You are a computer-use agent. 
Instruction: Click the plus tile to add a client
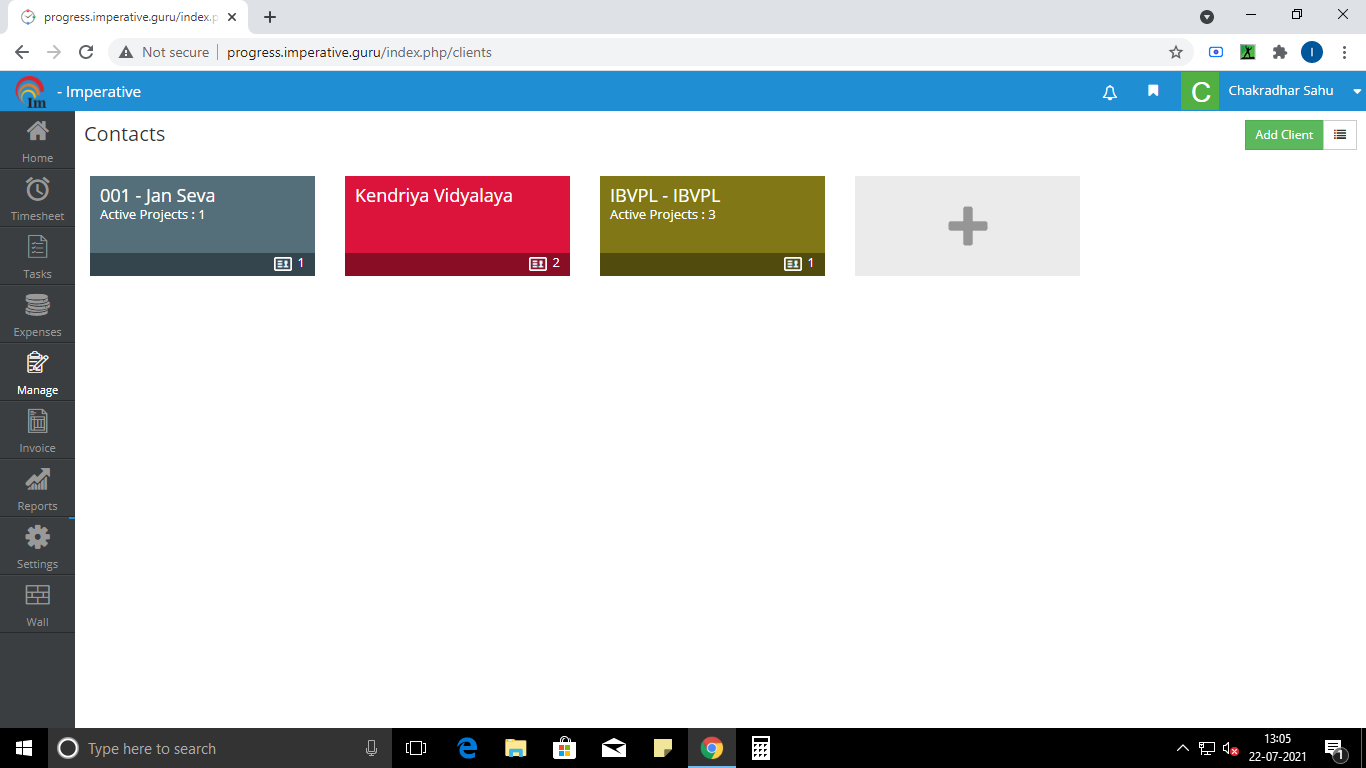pyautogui.click(x=967, y=226)
